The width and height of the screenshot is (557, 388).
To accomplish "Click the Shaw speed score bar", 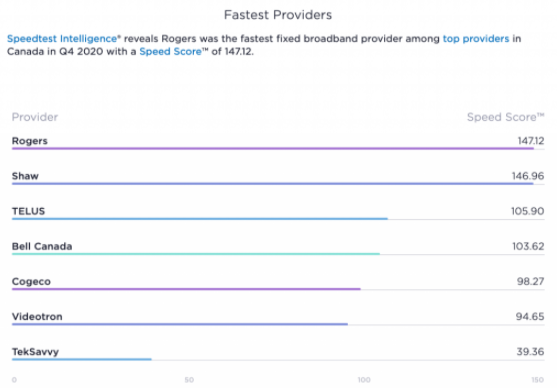I will tap(272, 184).
